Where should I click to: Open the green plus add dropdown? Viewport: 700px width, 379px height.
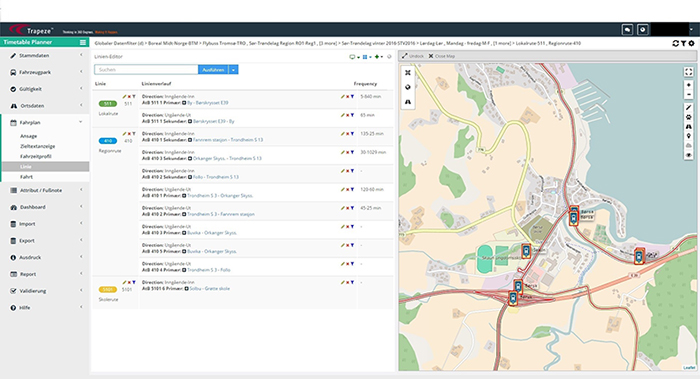point(379,57)
